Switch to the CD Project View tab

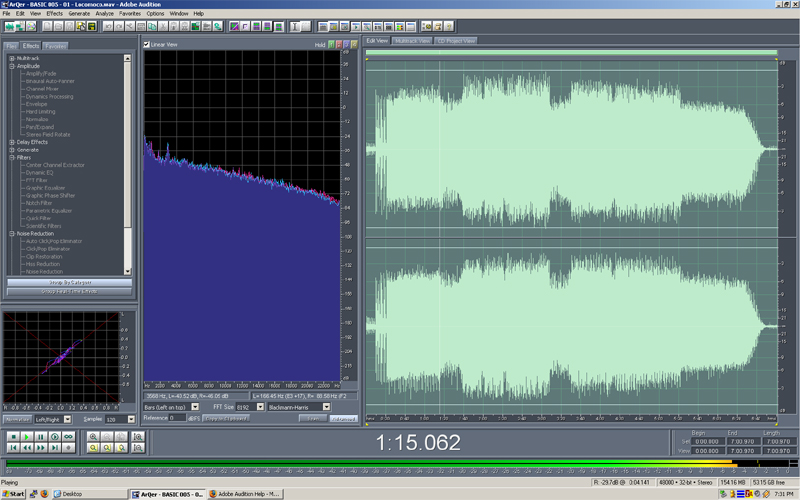click(456, 41)
